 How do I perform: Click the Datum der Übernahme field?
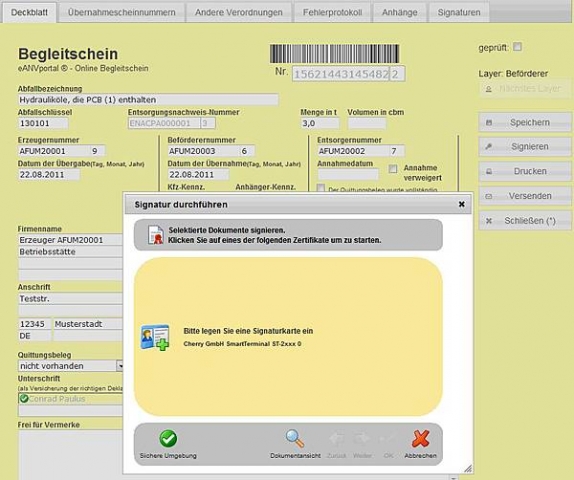click(x=198, y=175)
